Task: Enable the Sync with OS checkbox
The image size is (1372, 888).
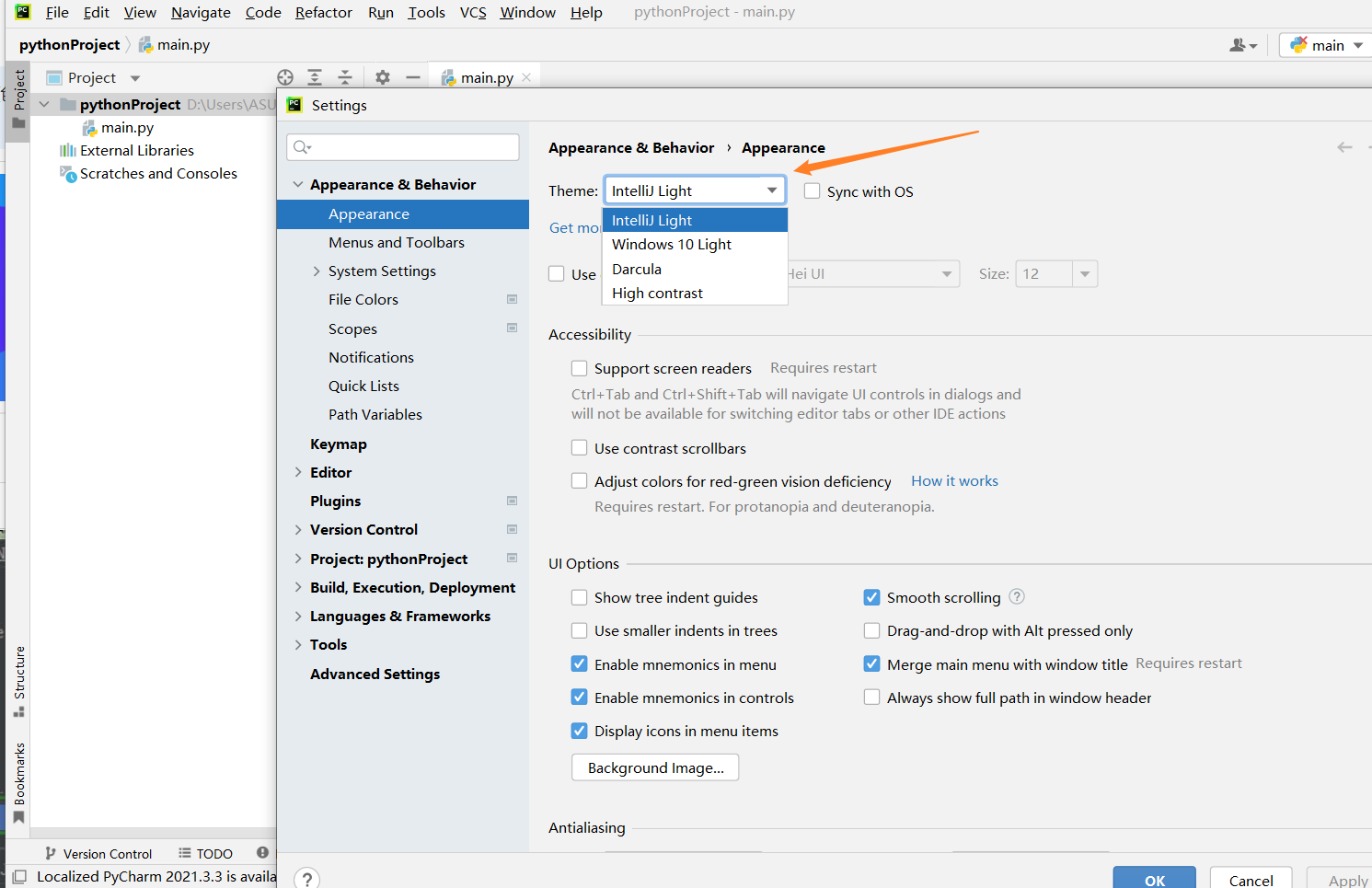Action: 812,191
